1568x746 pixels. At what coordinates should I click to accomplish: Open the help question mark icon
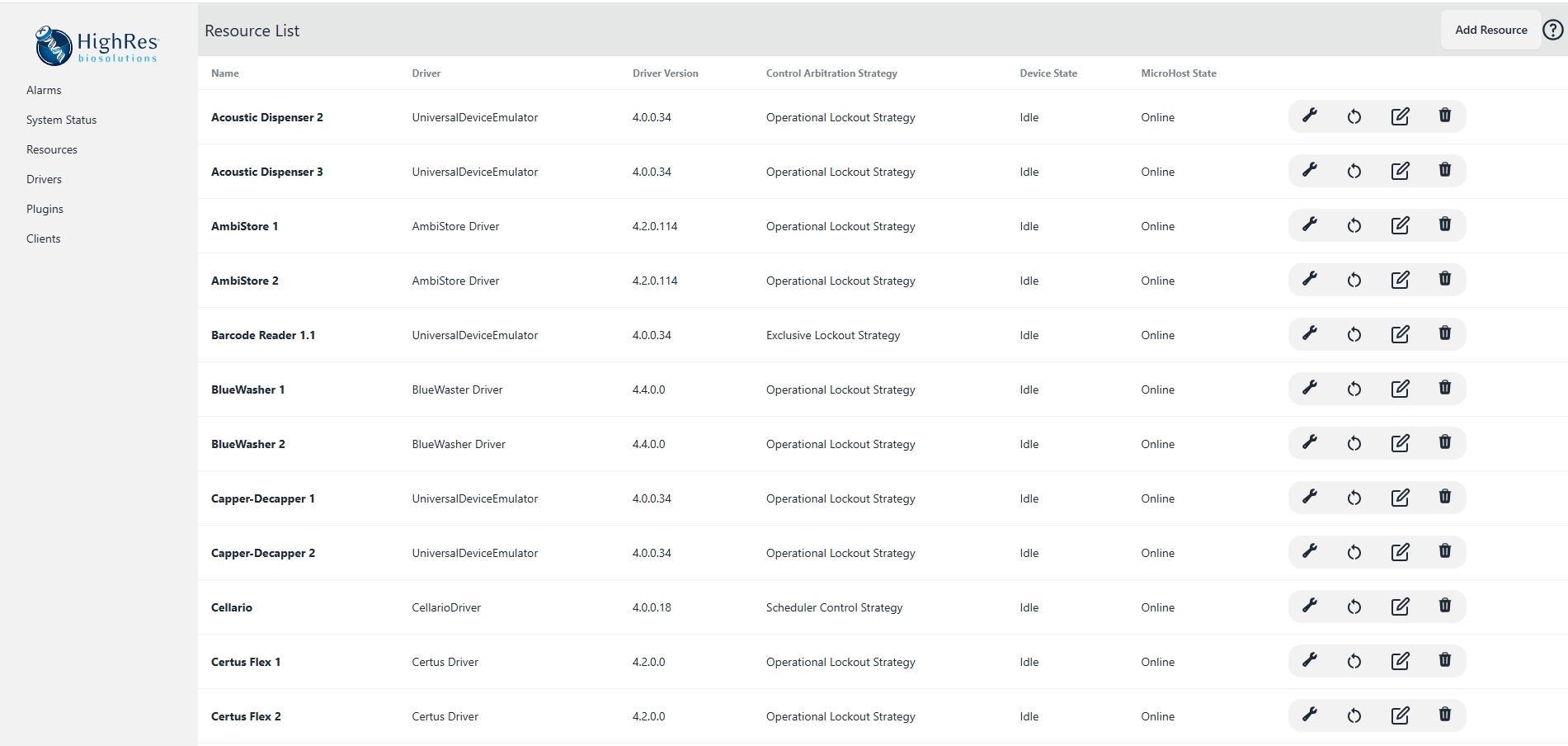point(1552,30)
